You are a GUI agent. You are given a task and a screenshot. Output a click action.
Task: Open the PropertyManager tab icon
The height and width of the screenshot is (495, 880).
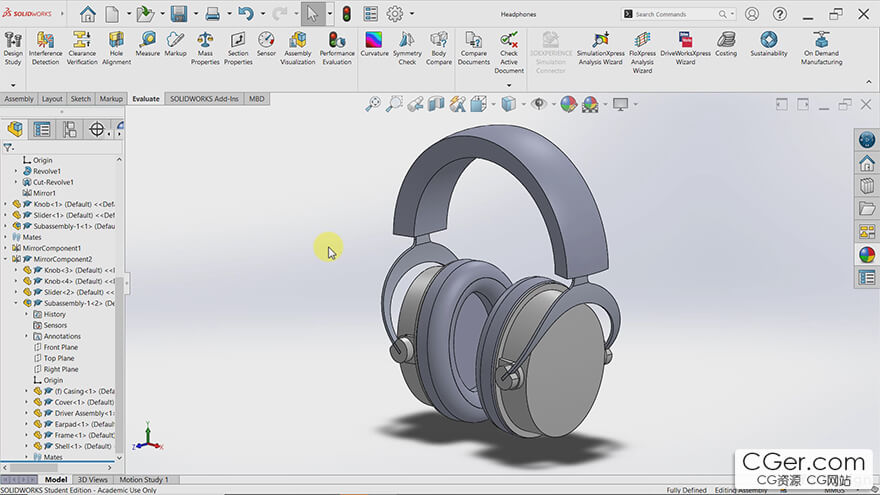(x=42, y=129)
